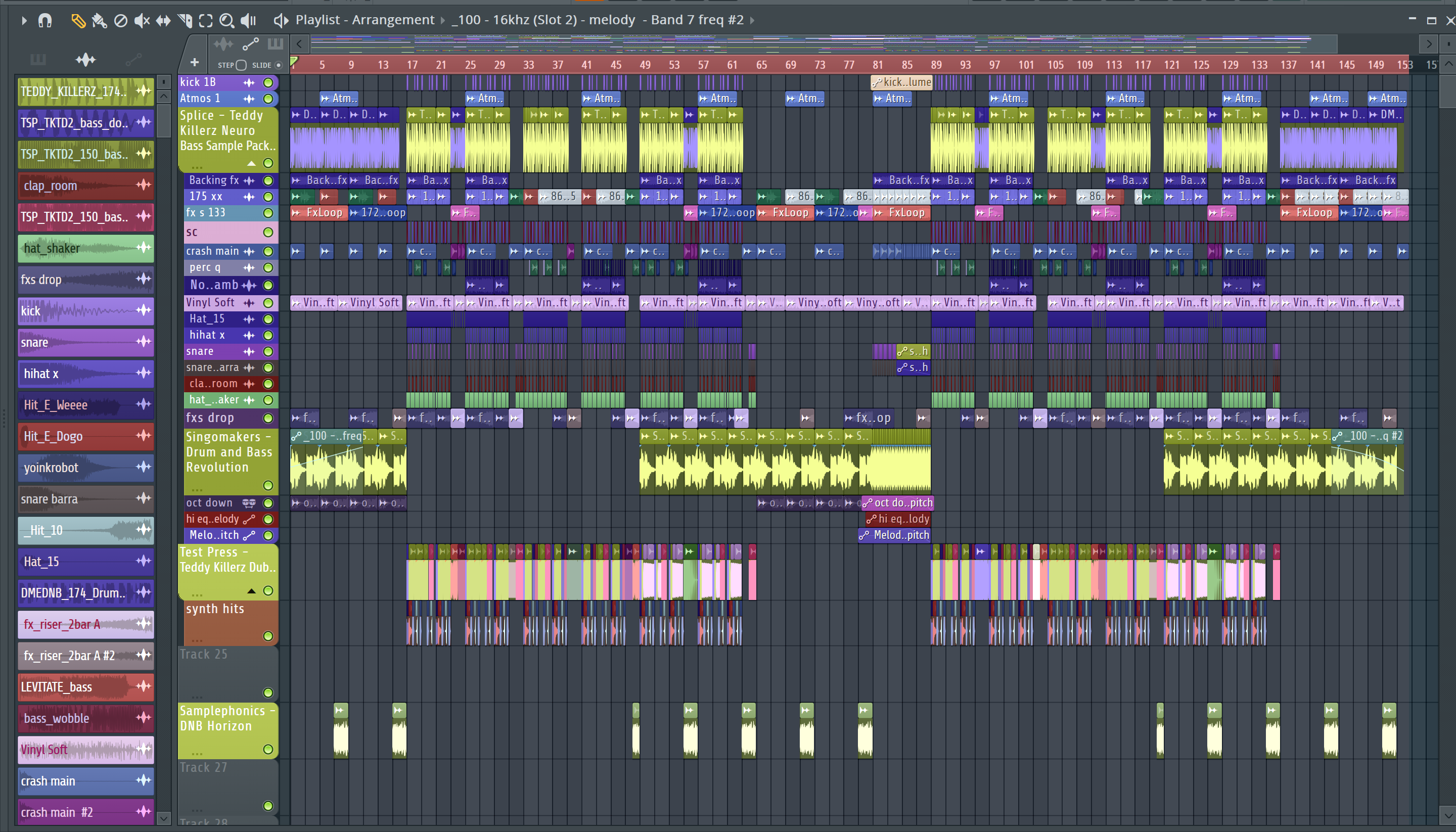Image resolution: width=1456 pixels, height=832 pixels.
Task: Enable the STEP edit checkbox
Action: [x=241, y=65]
